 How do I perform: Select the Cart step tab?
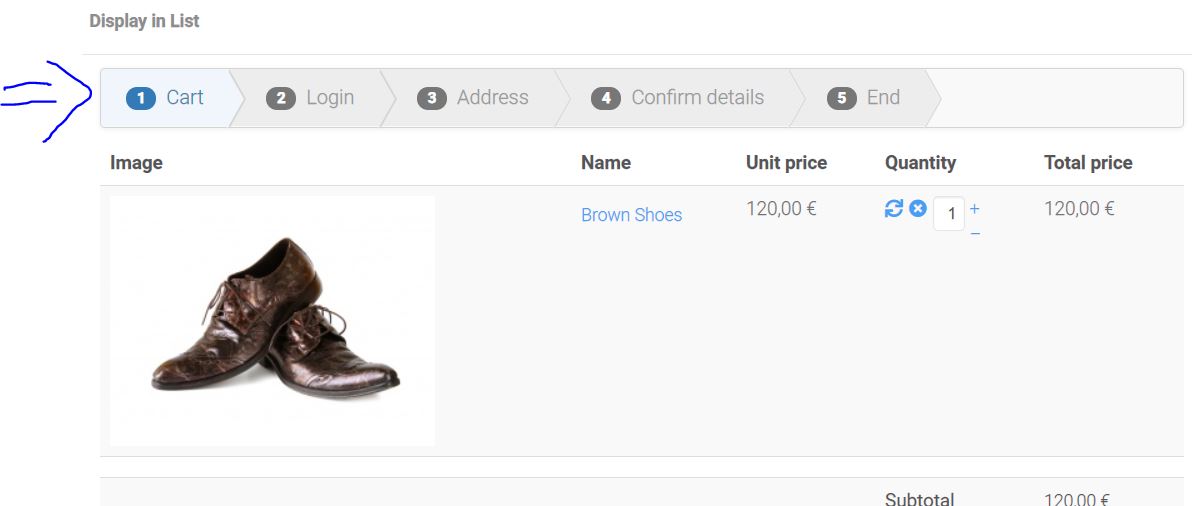click(166, 98)
